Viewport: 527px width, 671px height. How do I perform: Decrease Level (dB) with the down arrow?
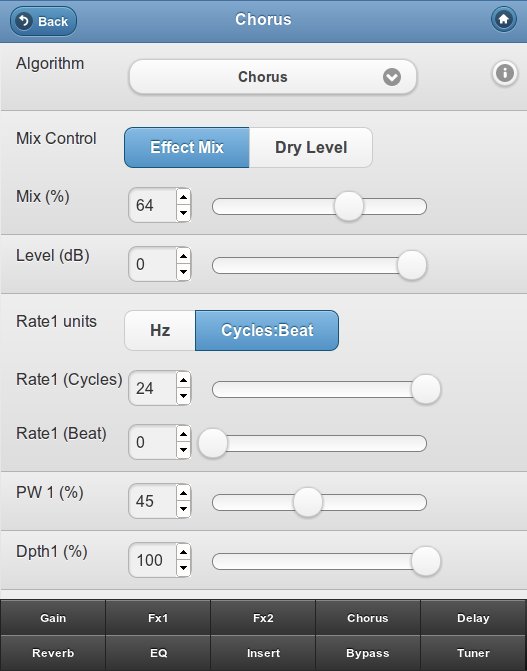click(x=183, y=272)
